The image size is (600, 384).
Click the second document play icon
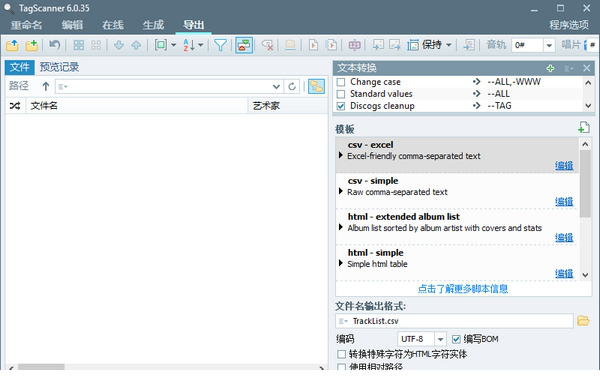point(331,45)
